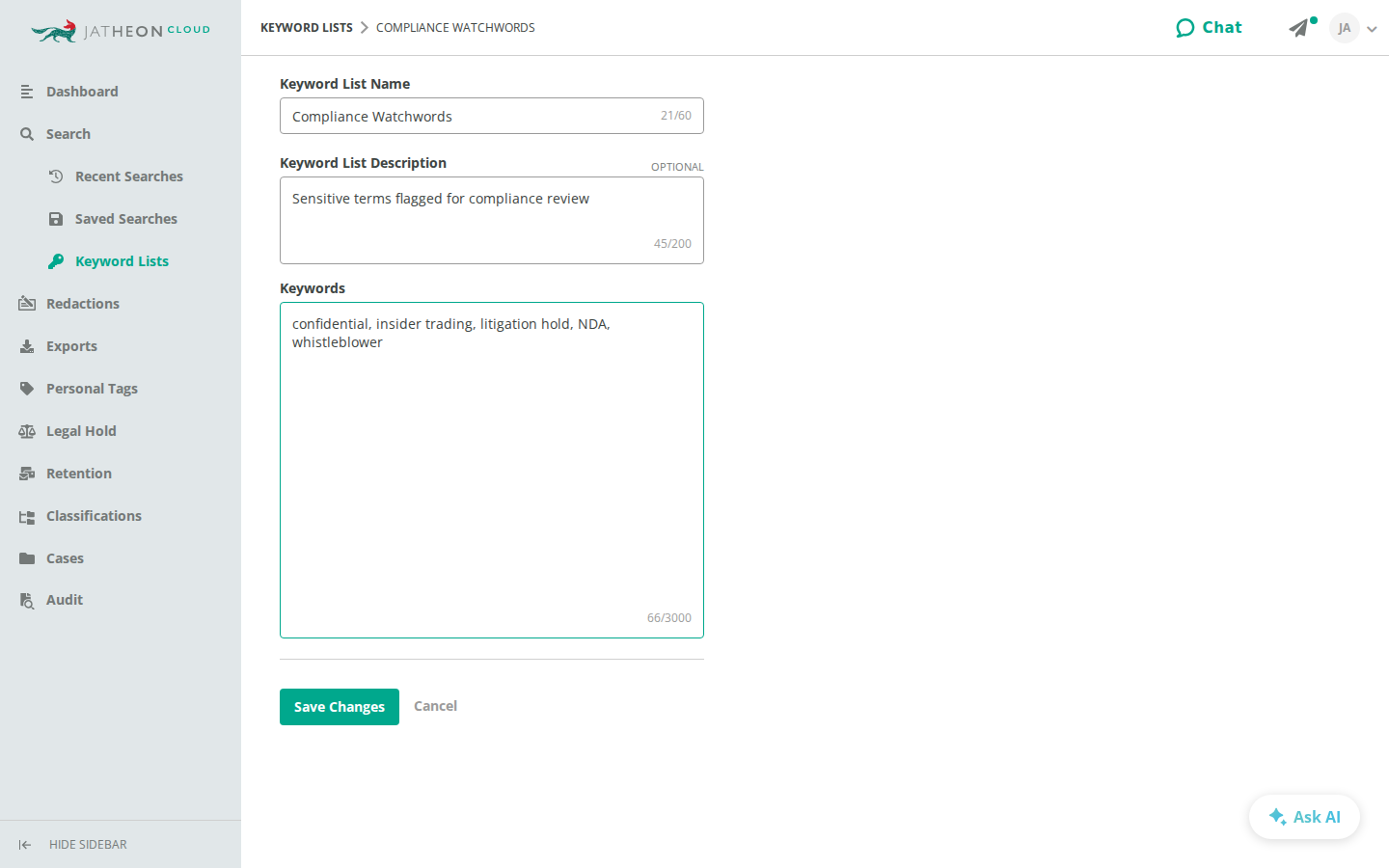Viewport: 1389px width, 868px height.
Task: Open the JA user avatar menu
Action: coord(1345,28)
